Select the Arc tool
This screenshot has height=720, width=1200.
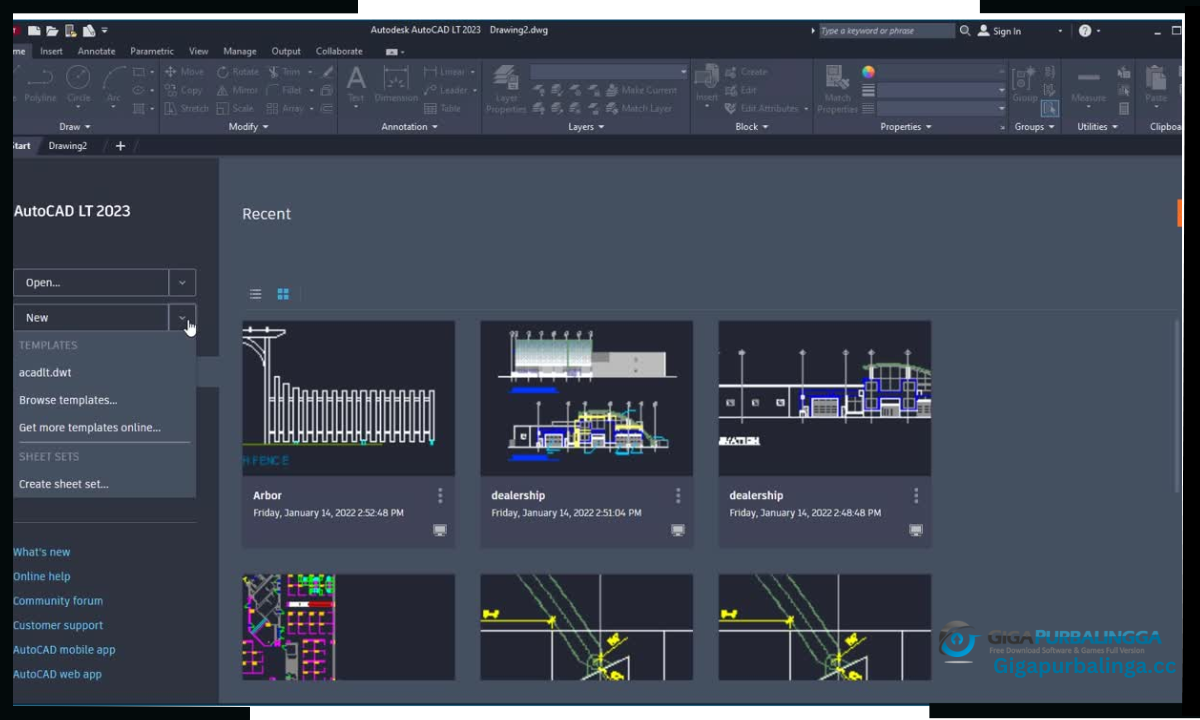pos(113,84)
